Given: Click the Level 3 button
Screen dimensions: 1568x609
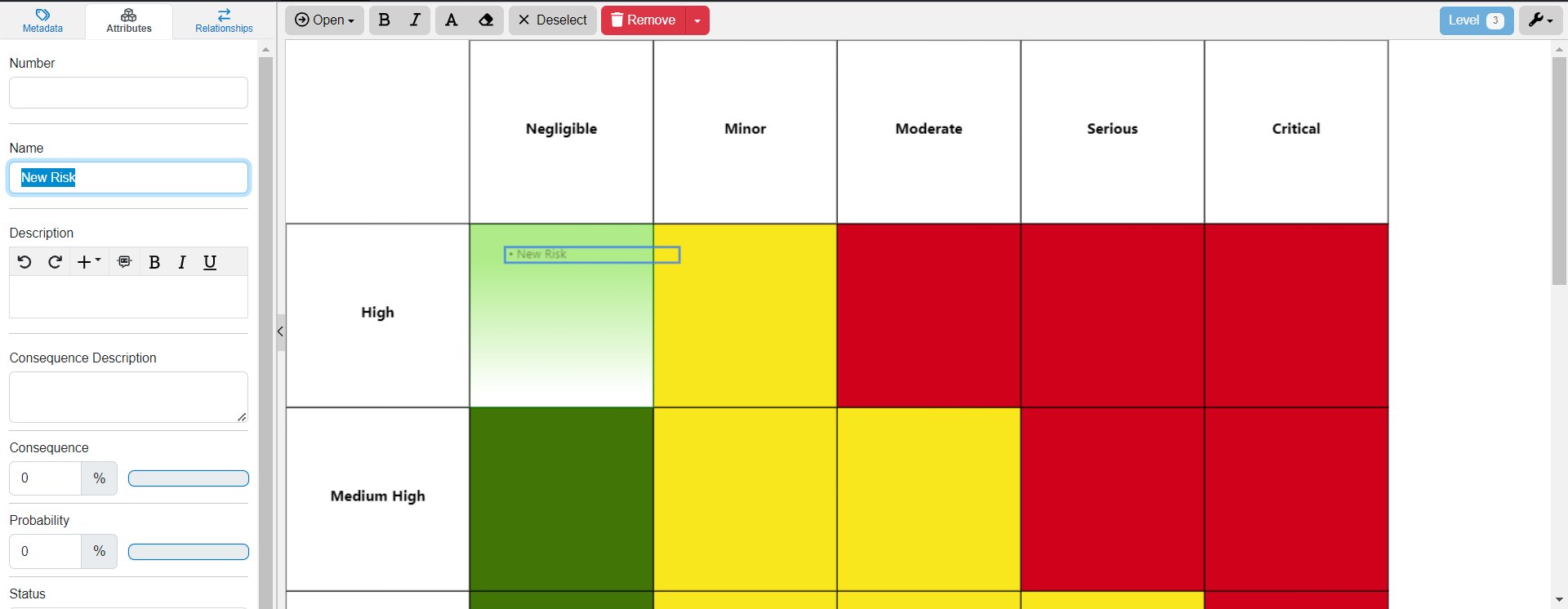Looking at the screenshot, I should 1476,20.
